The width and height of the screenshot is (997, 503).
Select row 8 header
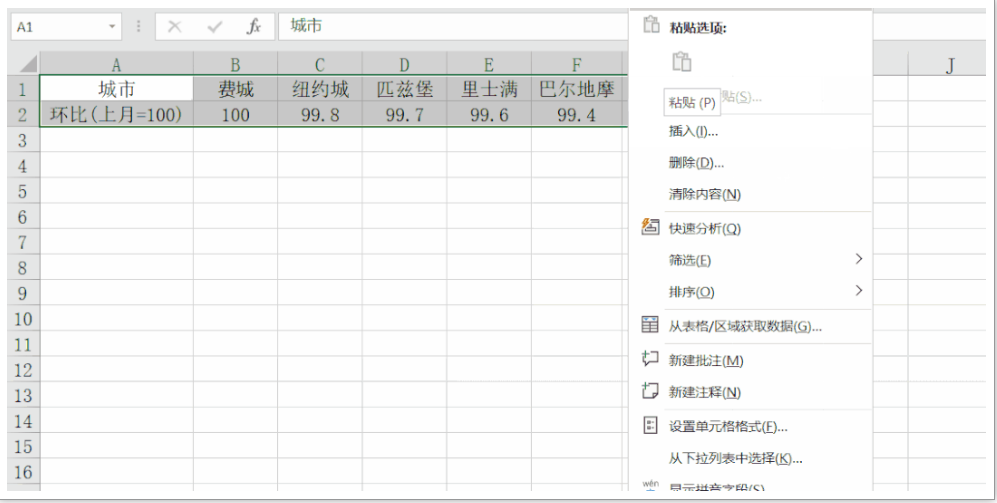point(23,267)
